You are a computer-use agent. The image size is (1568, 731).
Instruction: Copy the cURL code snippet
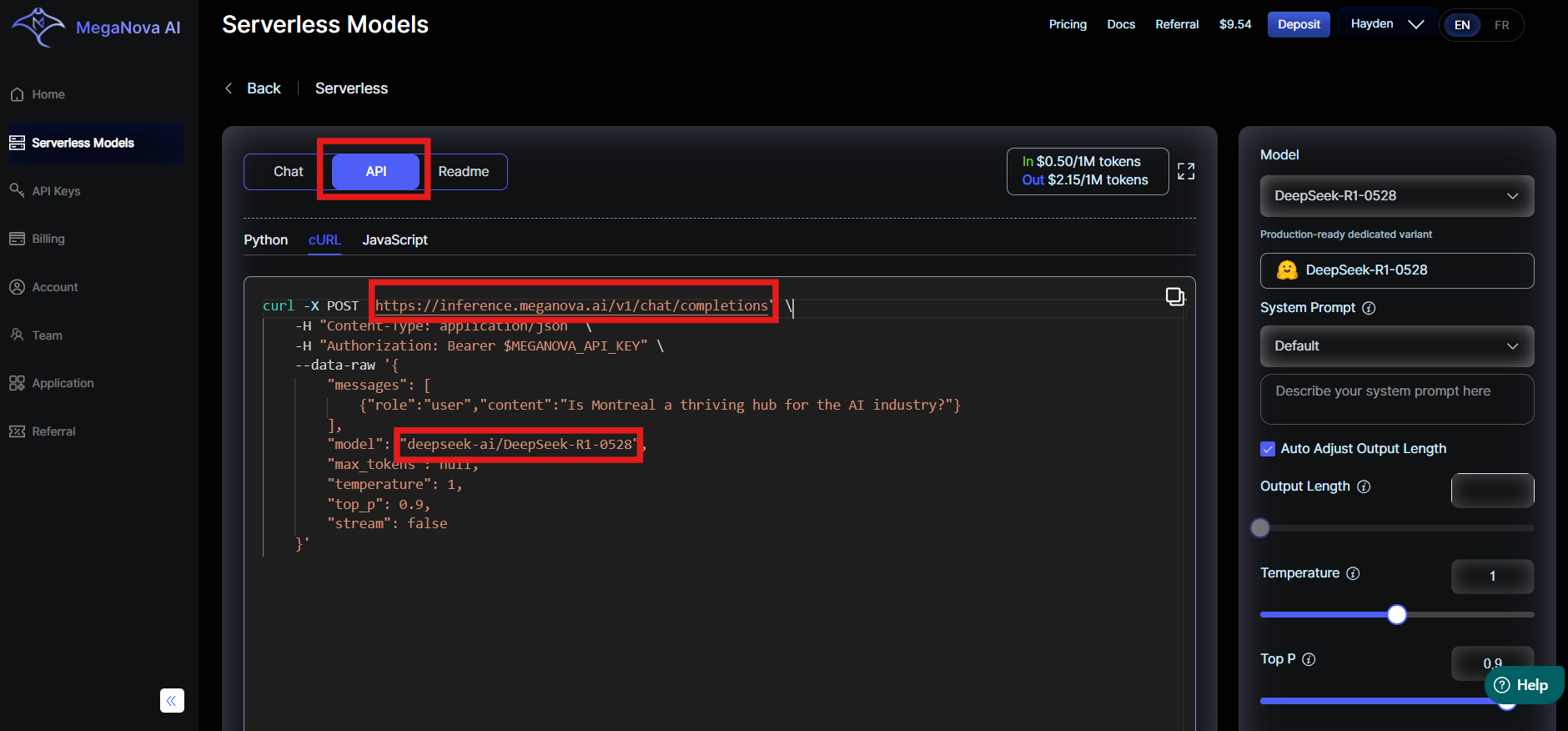point(1174,296)
